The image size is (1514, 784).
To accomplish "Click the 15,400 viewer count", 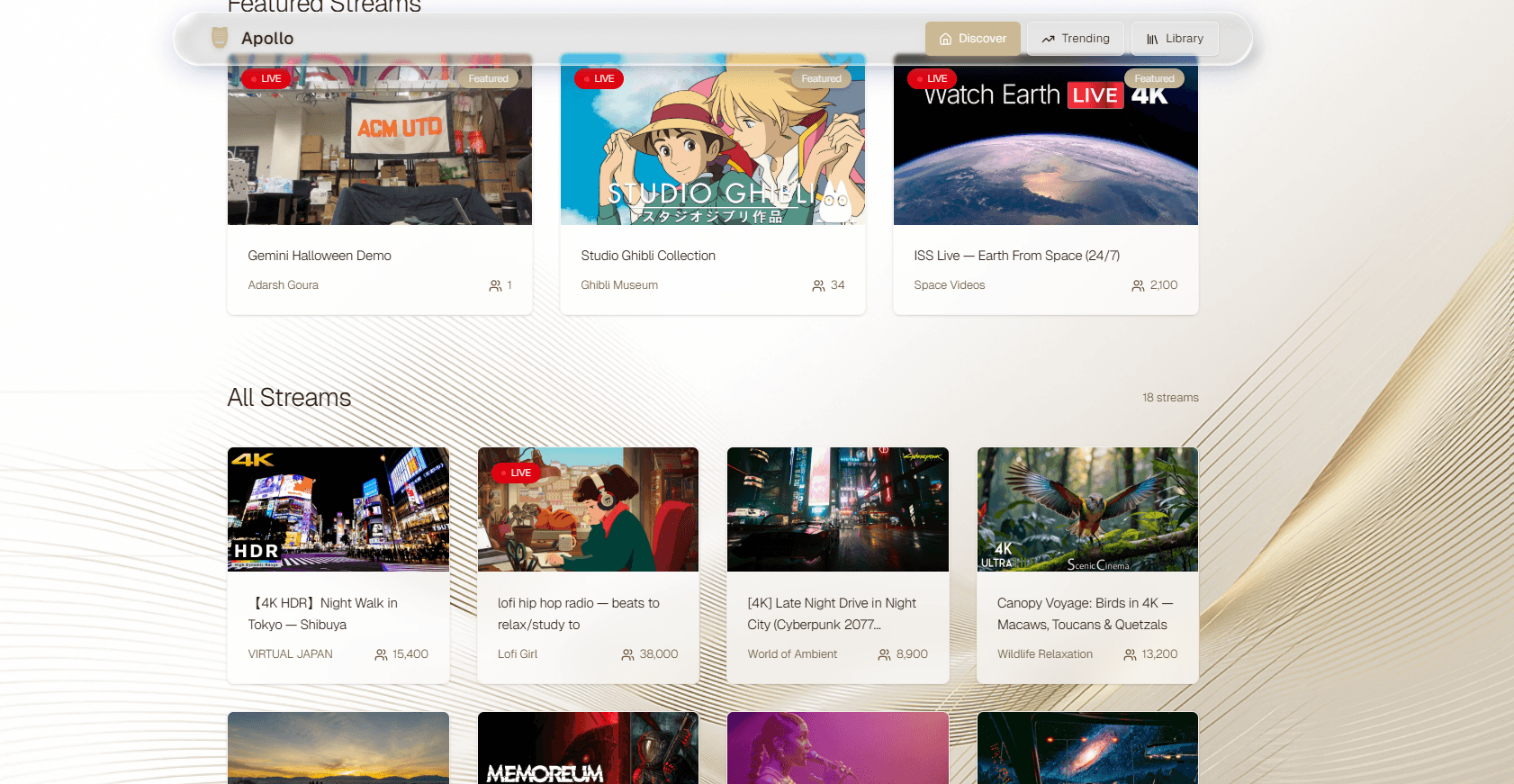I will click(x=410, y=654).
